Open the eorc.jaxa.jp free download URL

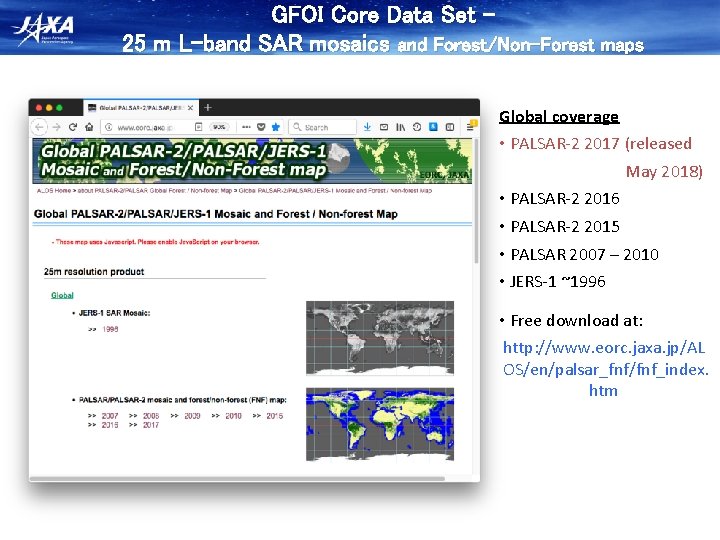click(x=605, y=369)
